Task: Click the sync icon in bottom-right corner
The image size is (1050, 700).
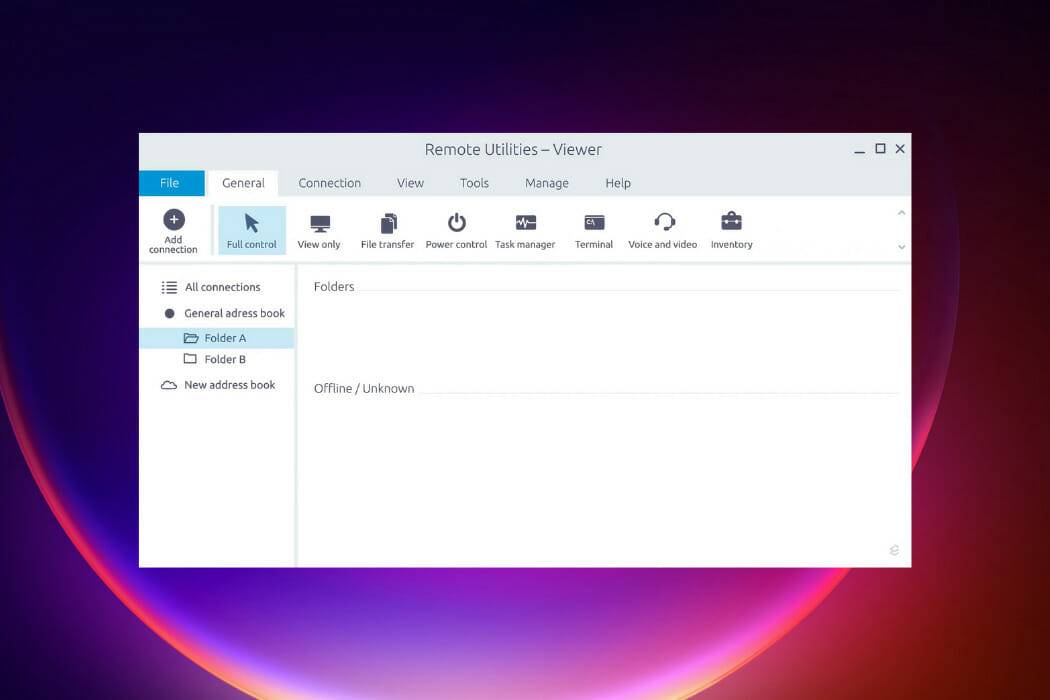Action: tap(894, 549)
